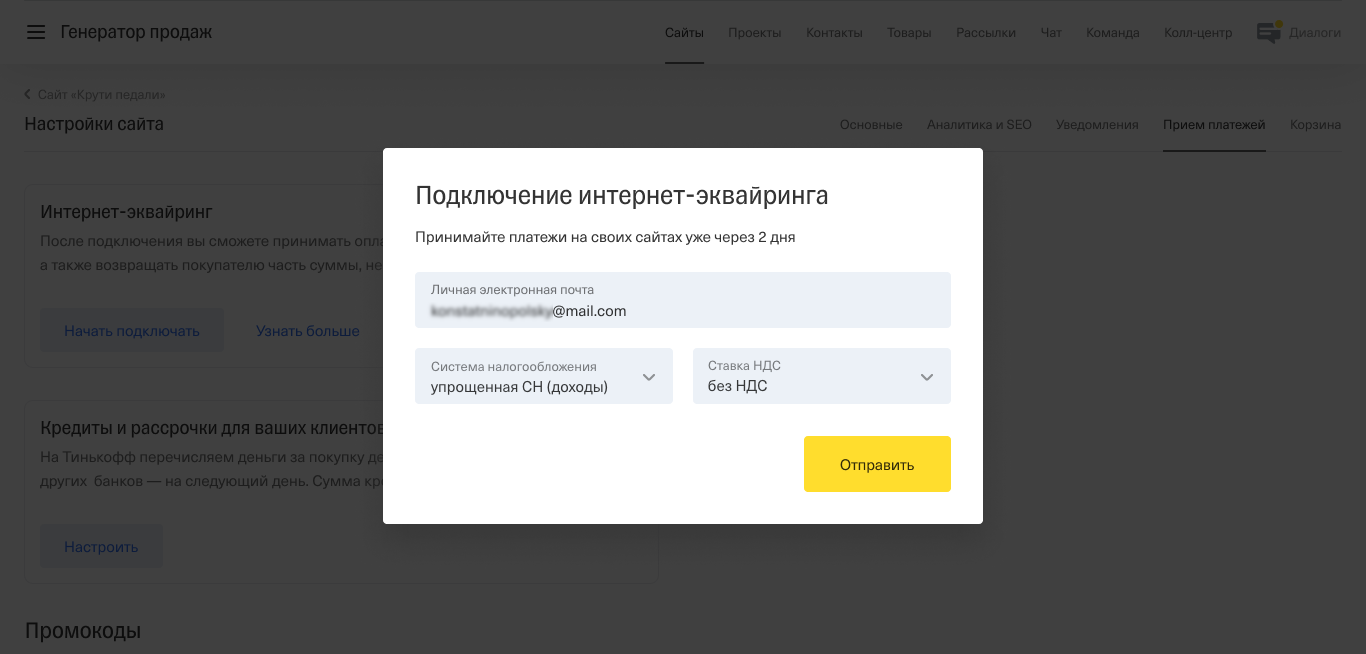The width and height of the screenshot is (1366, 654).
Task: Select the Аналитика и SEO tab
Action: tap(979, 125)
